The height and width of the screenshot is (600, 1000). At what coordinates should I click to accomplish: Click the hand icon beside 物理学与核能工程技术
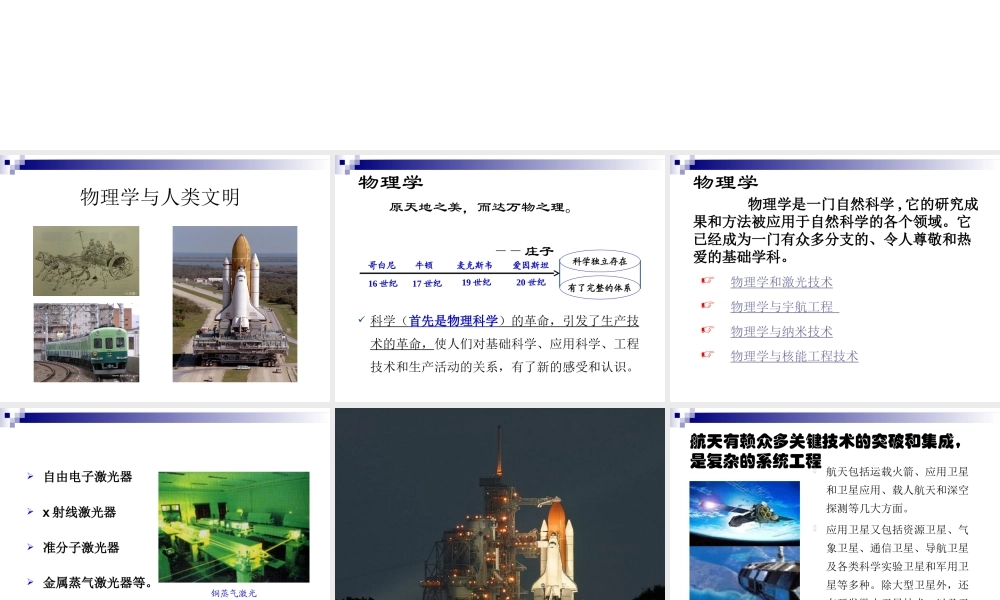(x=707, y=356)
